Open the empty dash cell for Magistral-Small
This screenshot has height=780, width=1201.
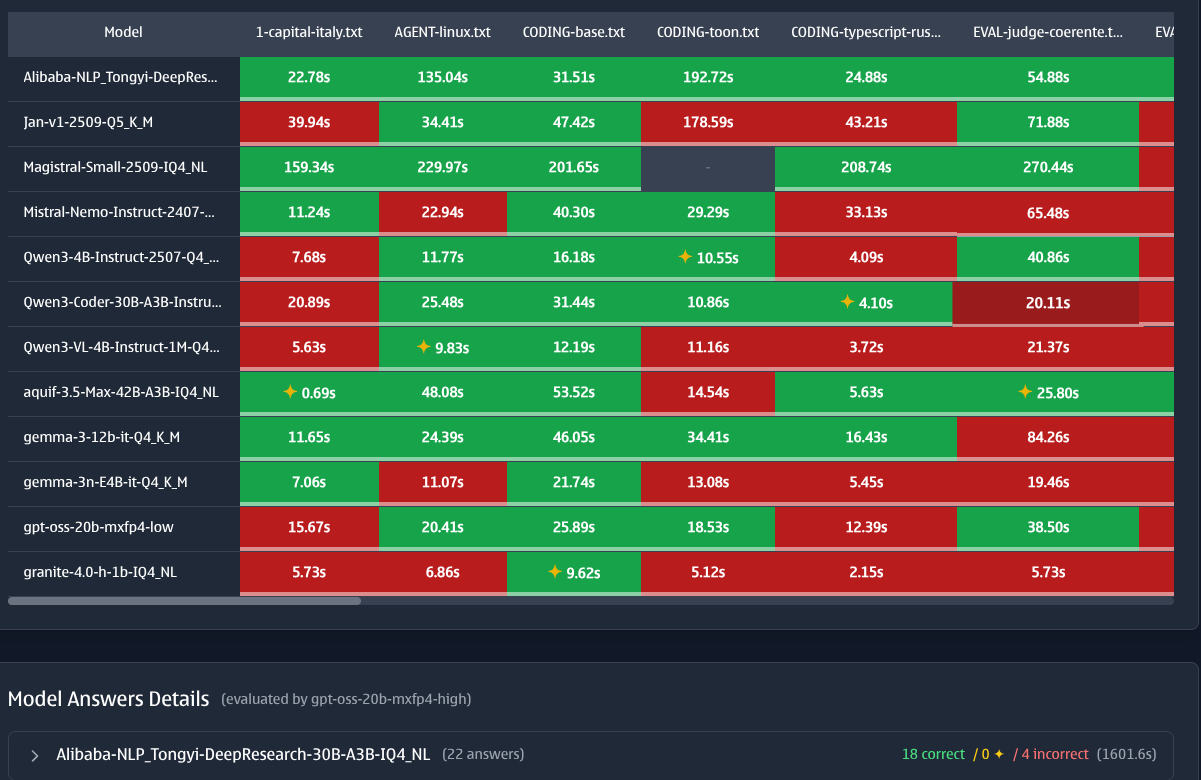pos(707,168)
